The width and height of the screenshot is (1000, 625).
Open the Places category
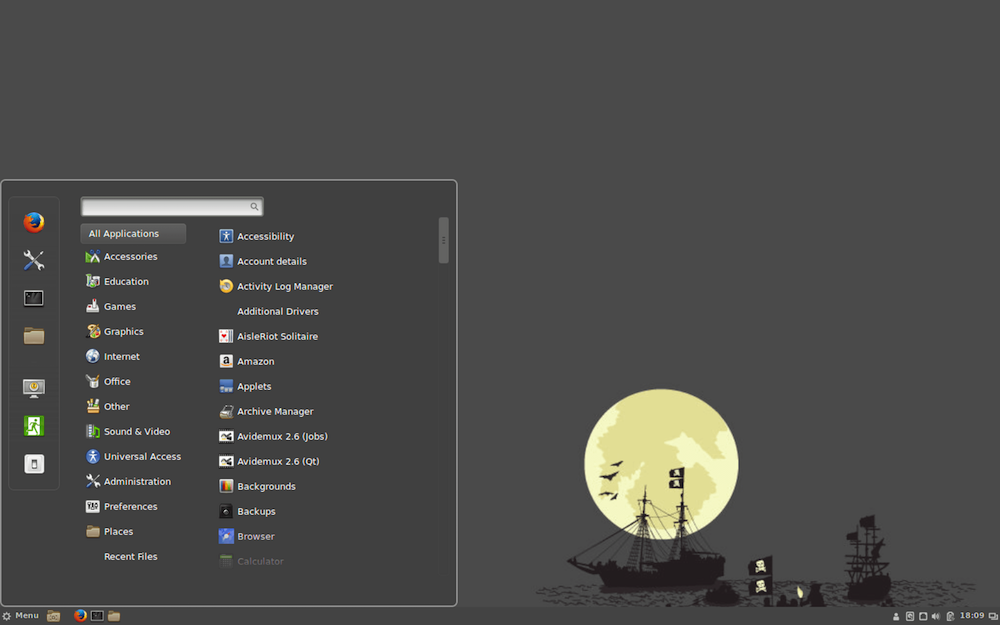tap(109, 531)
